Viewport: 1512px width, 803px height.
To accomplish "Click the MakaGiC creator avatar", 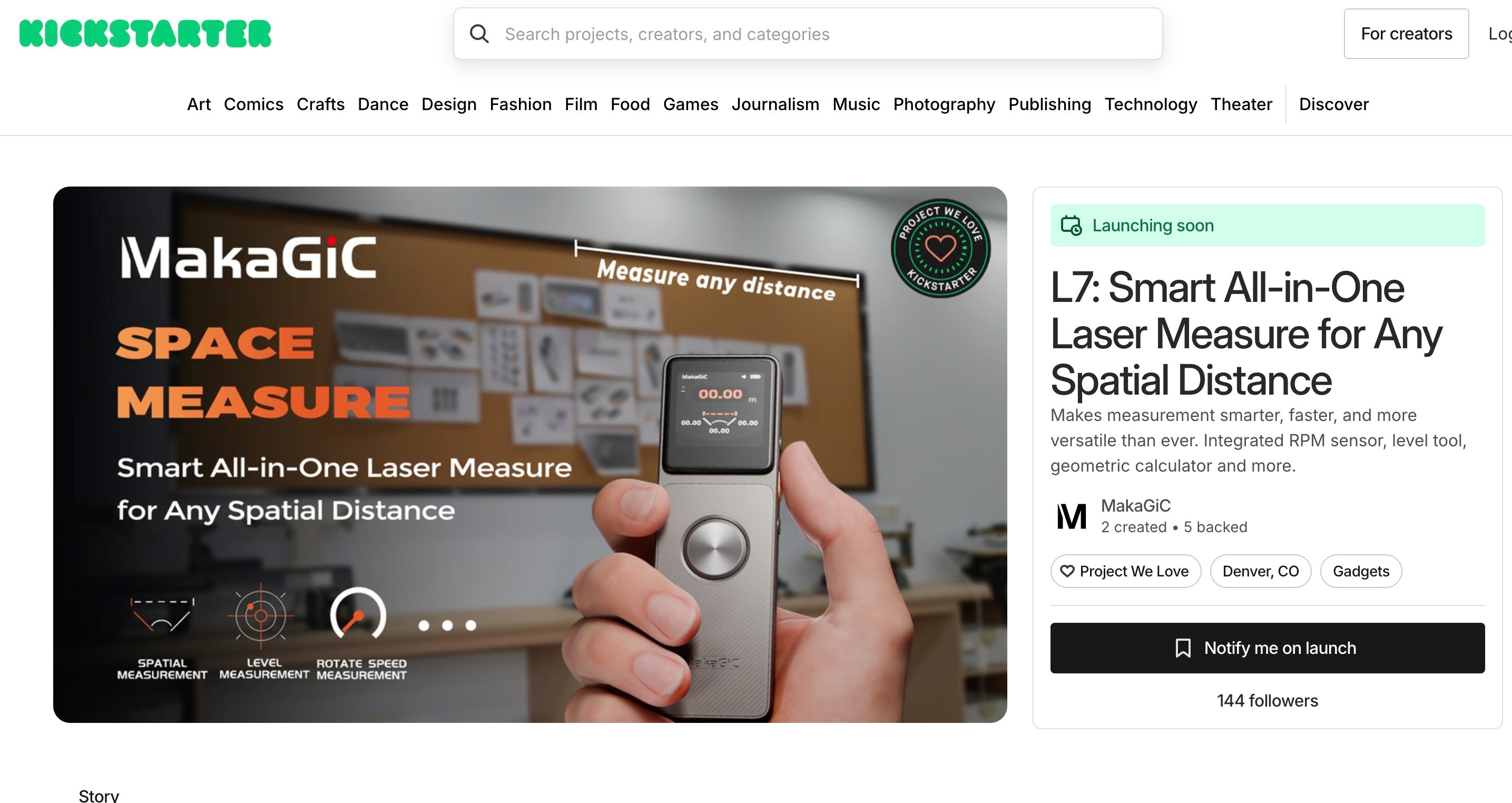I will pyautogui.click(x=1071, y=516).
